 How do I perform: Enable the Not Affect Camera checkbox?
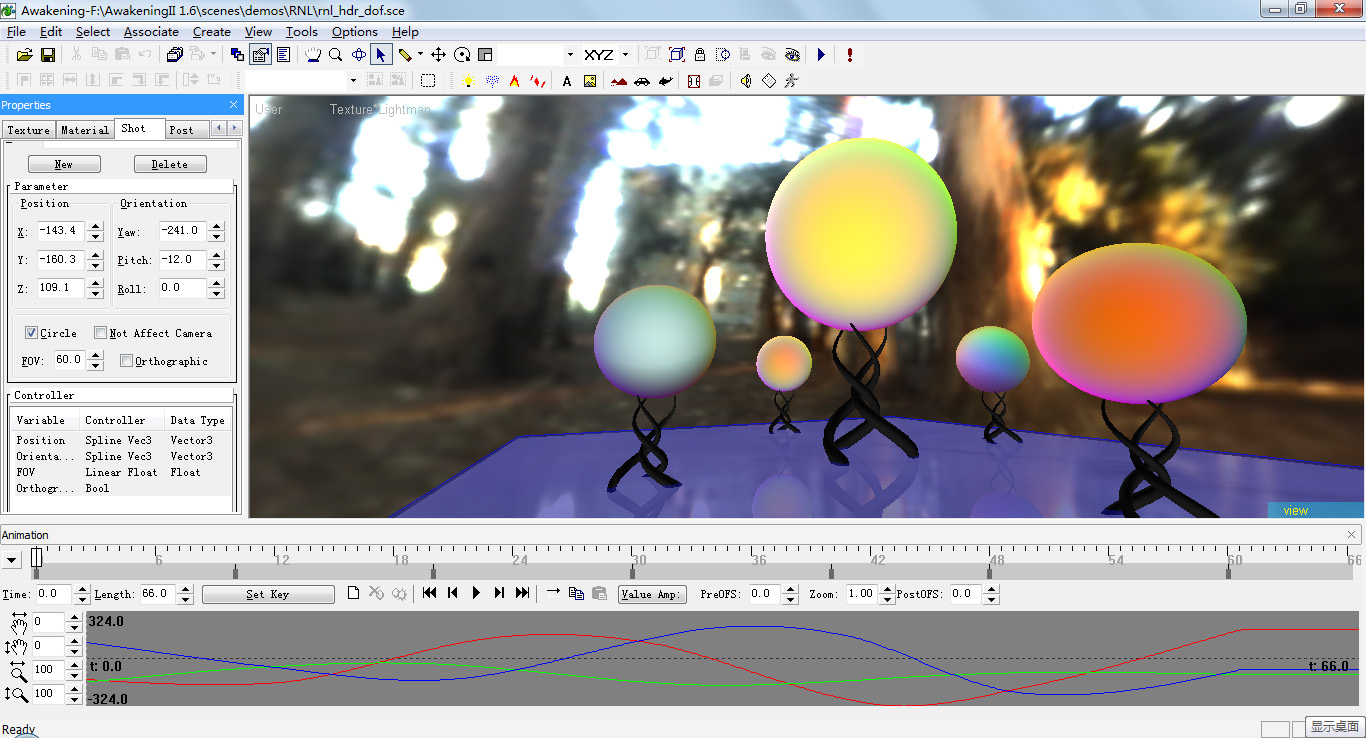[101, 333]
